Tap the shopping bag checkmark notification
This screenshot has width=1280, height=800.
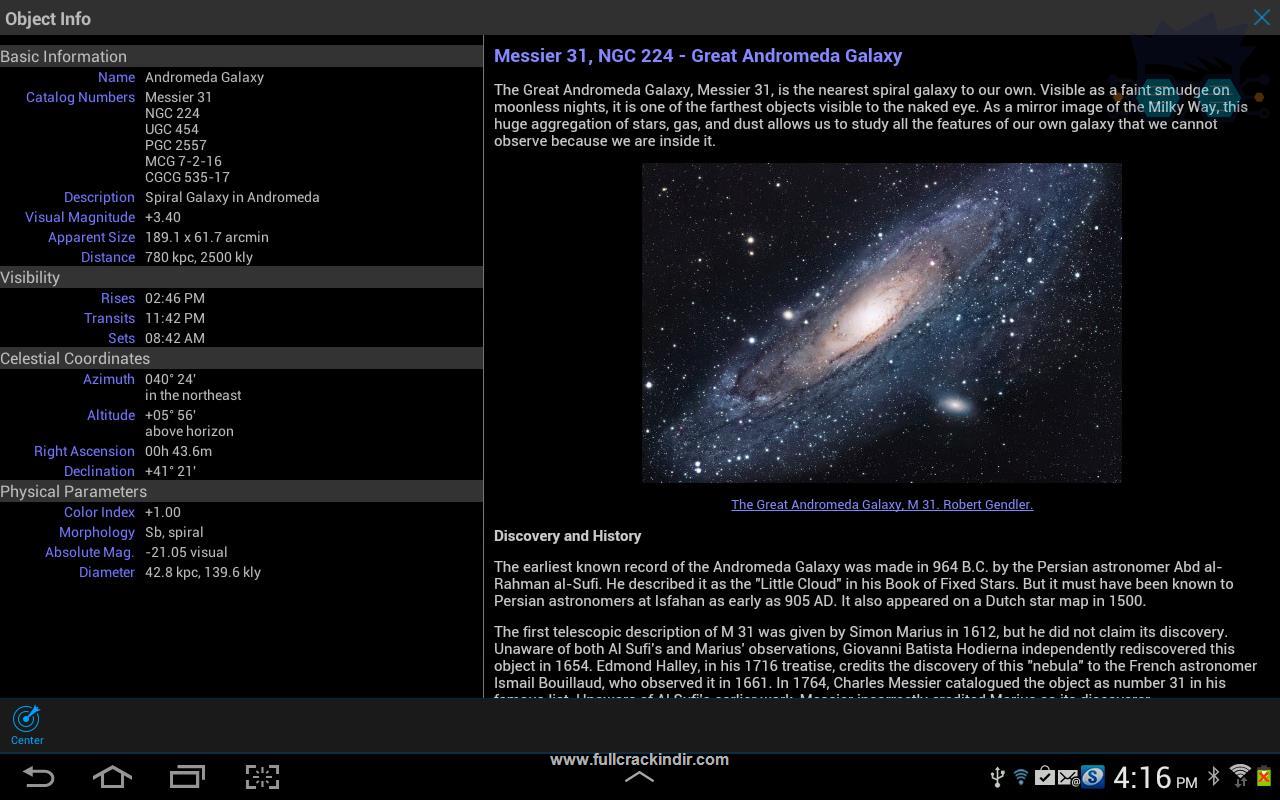click(x=1044, y=777)
